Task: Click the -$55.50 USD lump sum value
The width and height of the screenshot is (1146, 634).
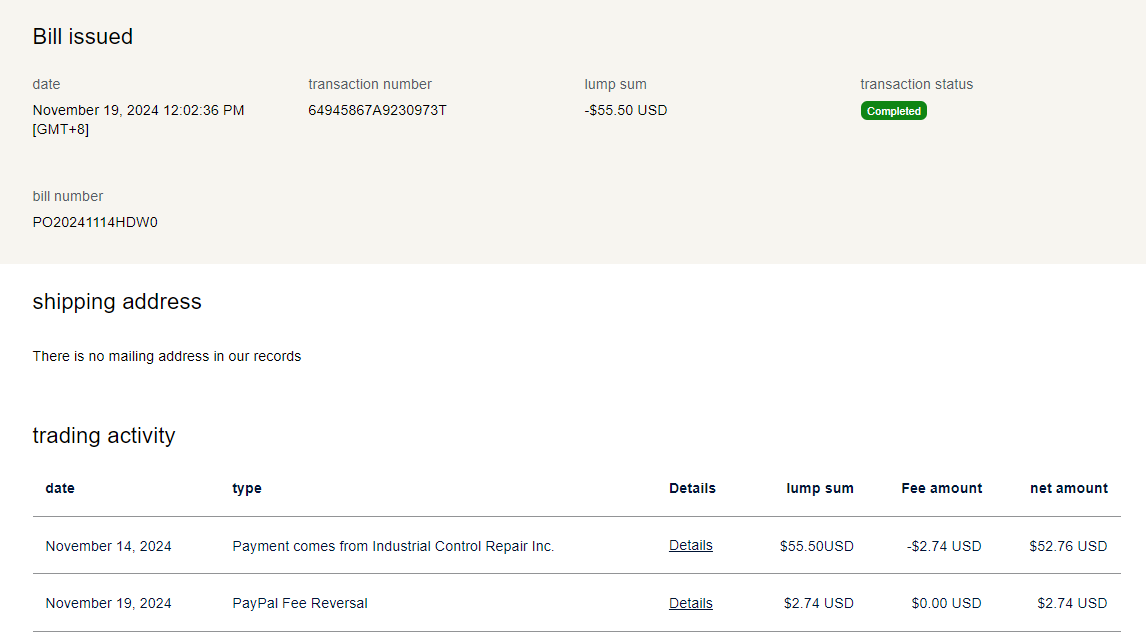Action: pyautogui.click(x=625, y=110)
